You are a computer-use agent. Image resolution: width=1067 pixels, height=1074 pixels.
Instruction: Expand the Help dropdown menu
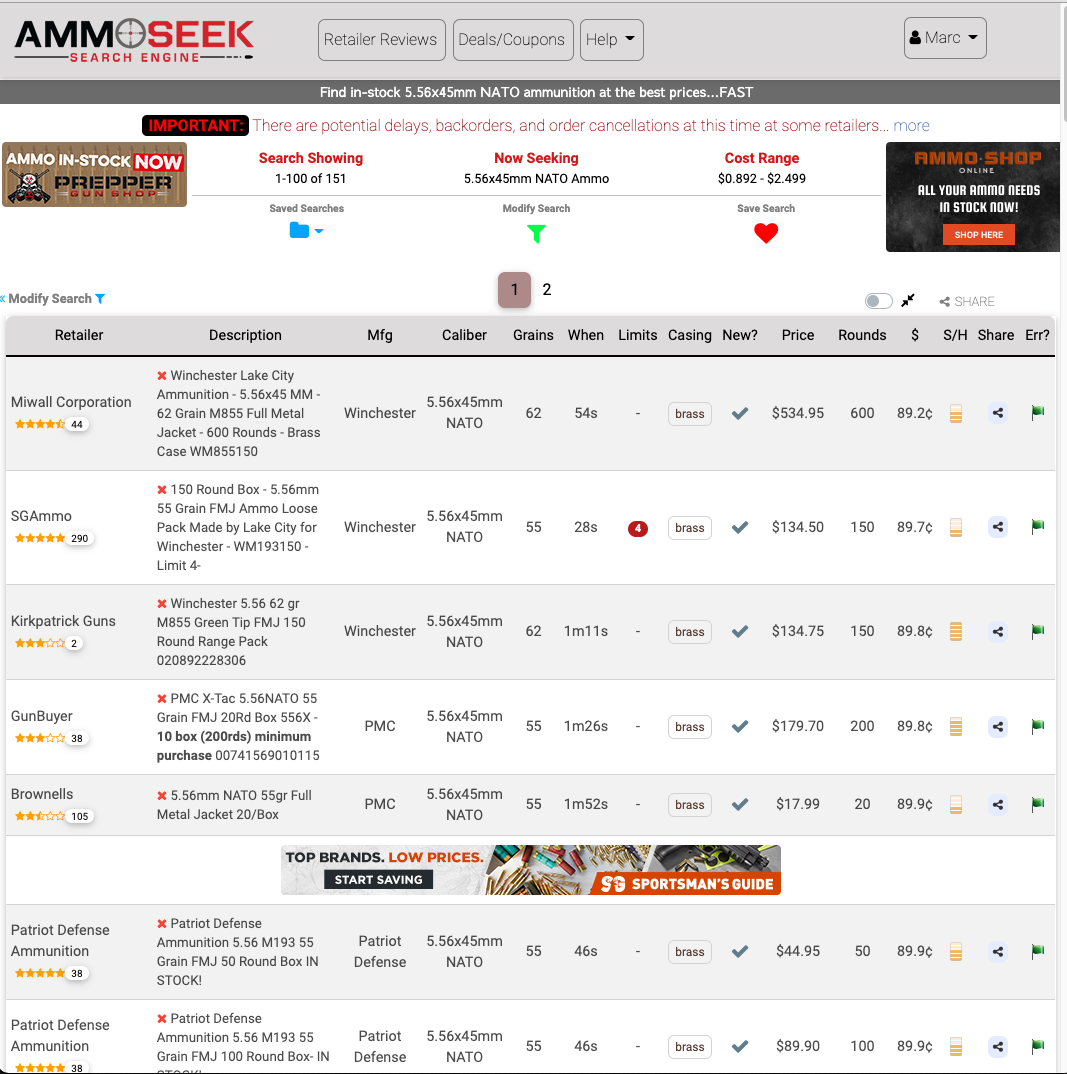[611, 40]
